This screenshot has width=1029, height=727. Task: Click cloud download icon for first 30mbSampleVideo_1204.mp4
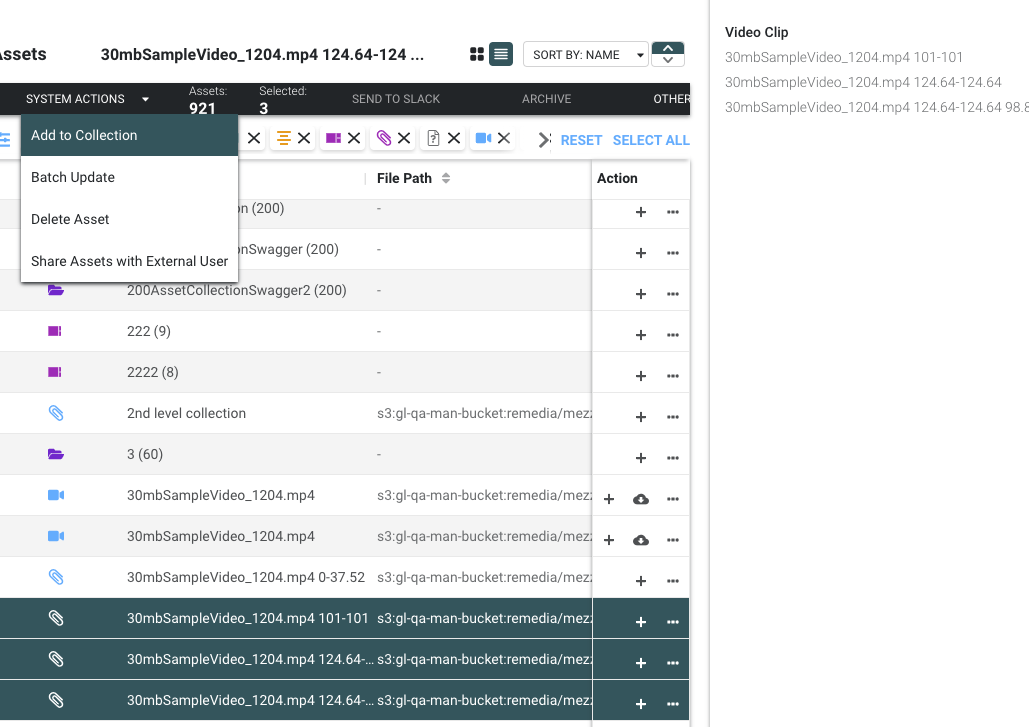641,499
